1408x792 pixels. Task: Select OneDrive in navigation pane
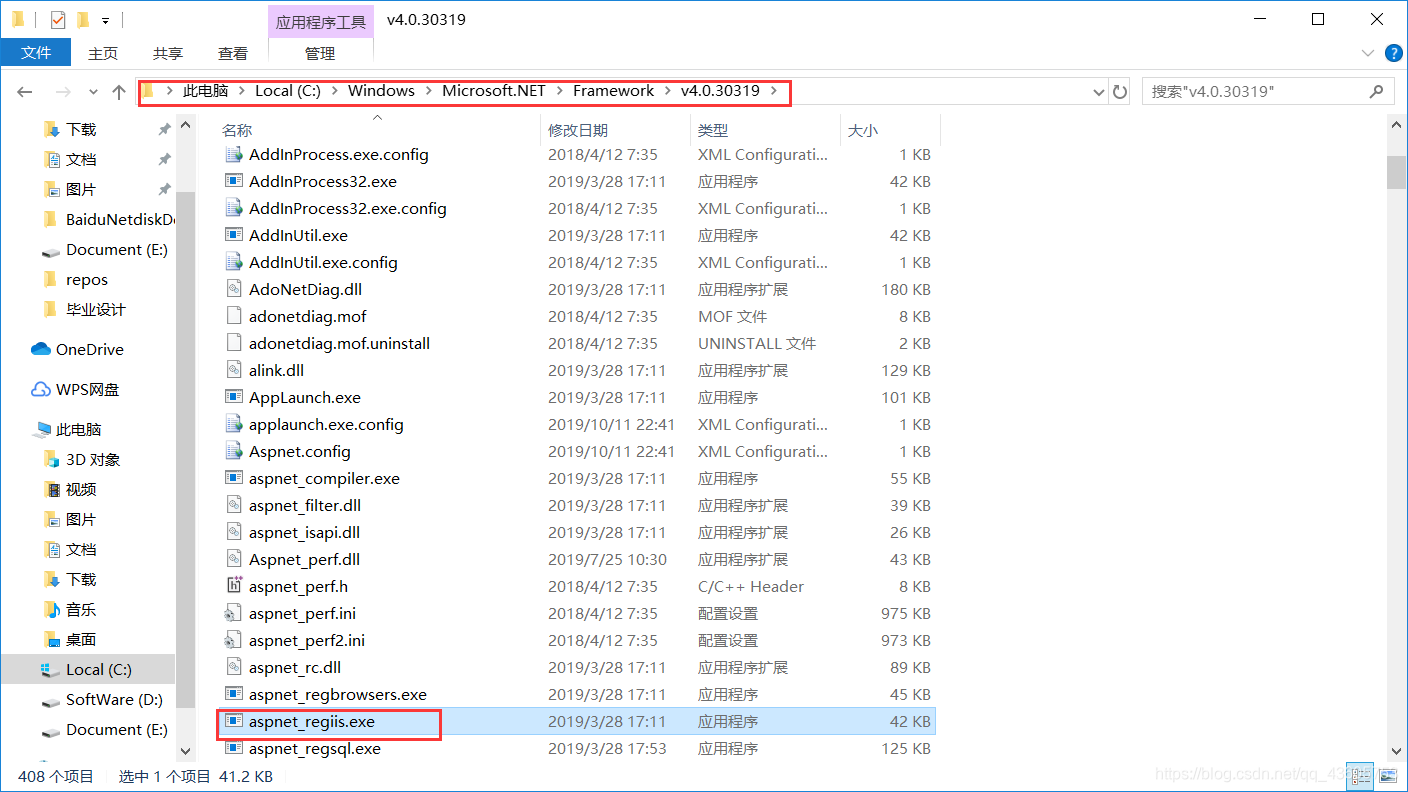[x=88, y=350]
